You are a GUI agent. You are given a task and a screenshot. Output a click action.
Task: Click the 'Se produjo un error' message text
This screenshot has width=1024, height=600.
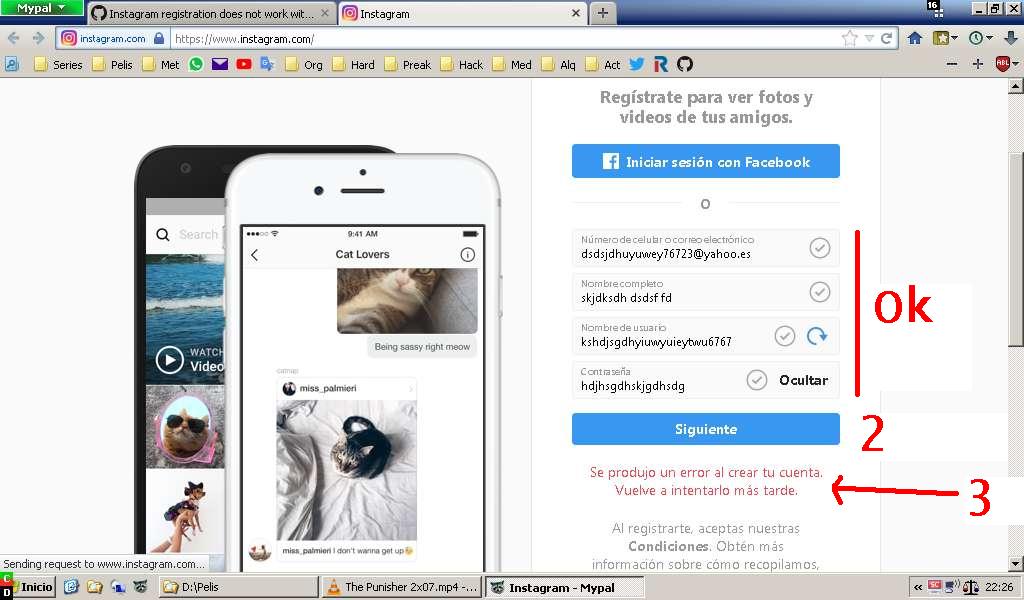(706, 481)
